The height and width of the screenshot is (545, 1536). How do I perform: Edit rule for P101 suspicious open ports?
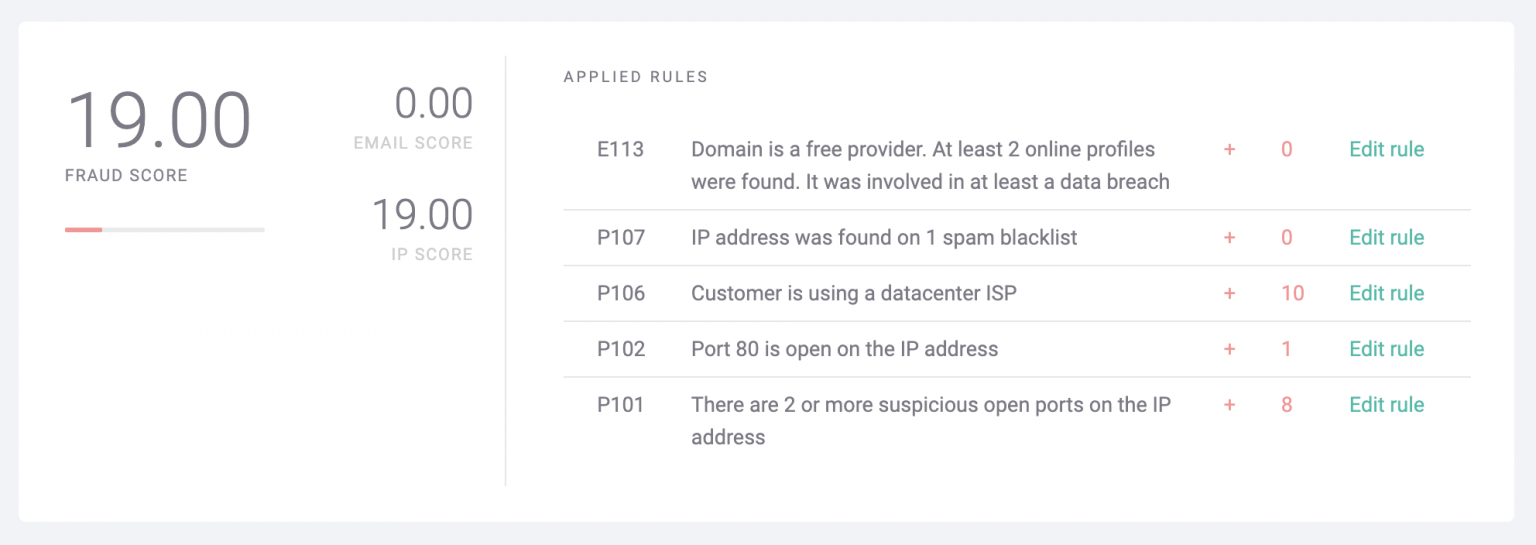[x=1386, y=406]
